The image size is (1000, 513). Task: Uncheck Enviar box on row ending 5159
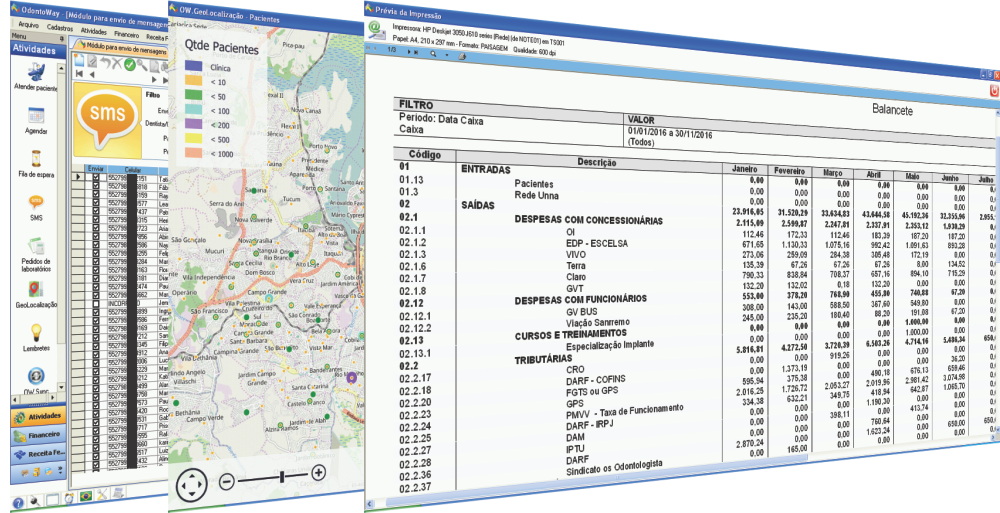(x=96, y=194)
